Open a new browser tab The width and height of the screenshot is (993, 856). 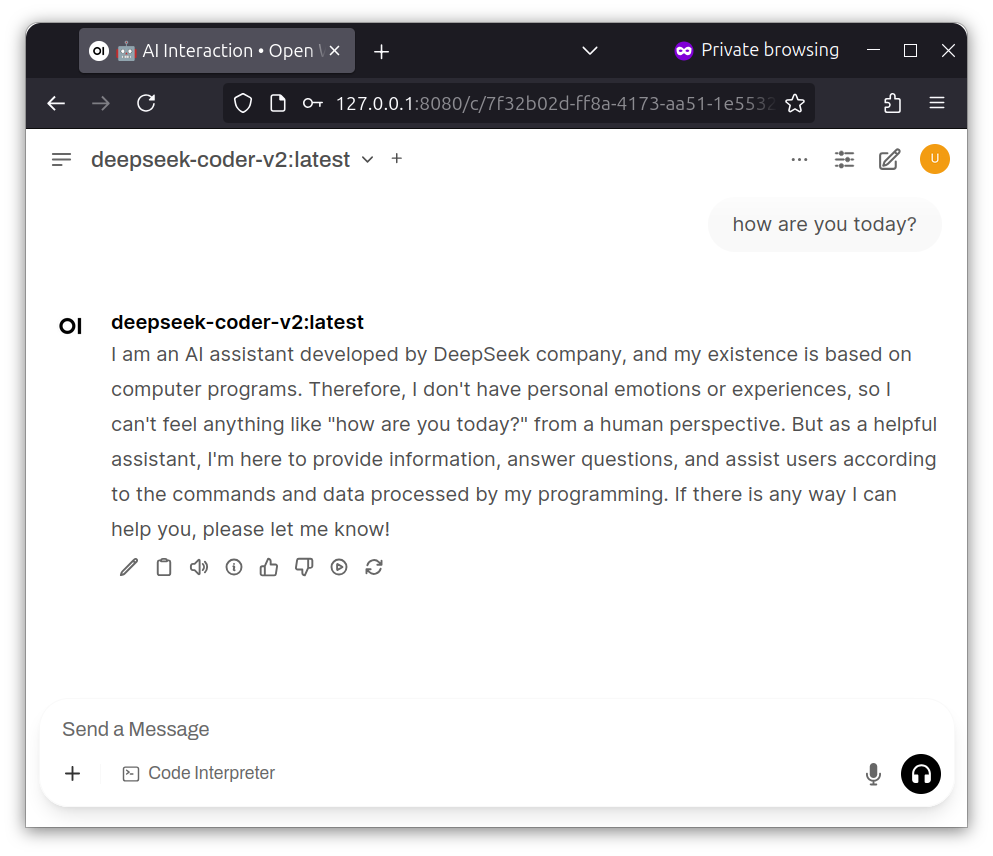tap(381, 51)
